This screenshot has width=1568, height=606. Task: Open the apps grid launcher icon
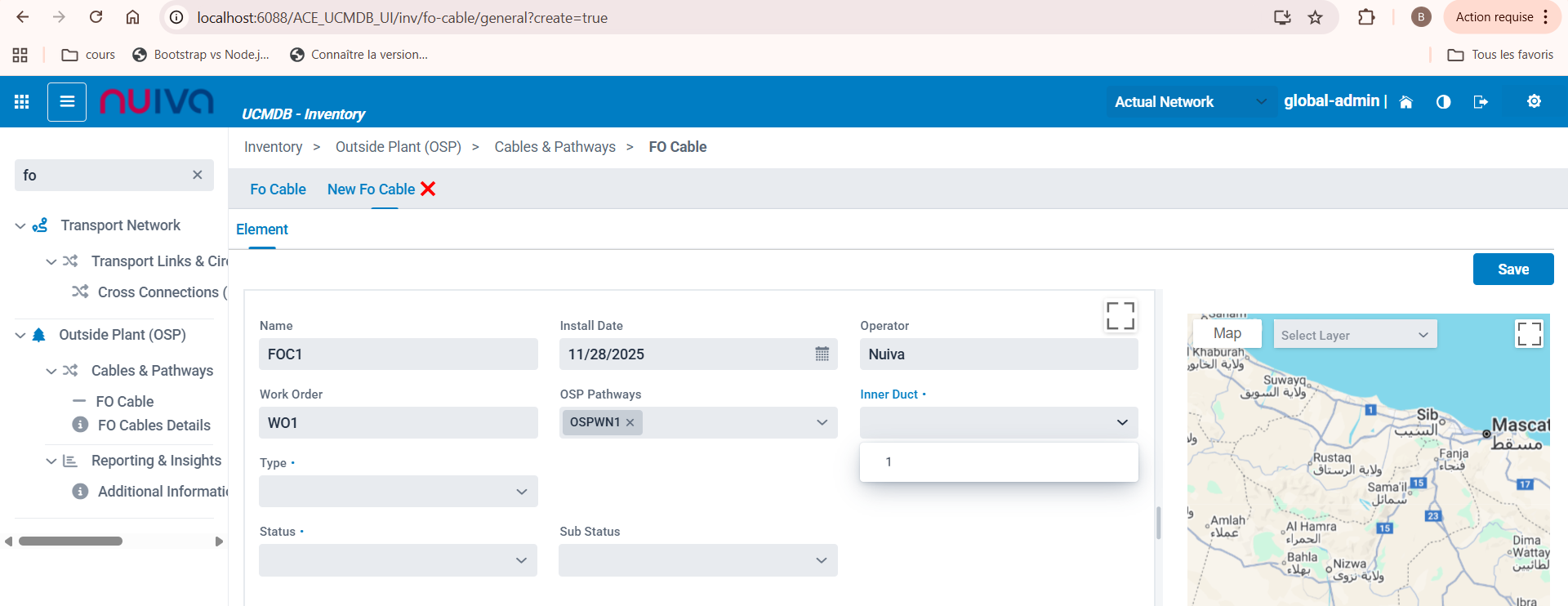pos(22,101)
